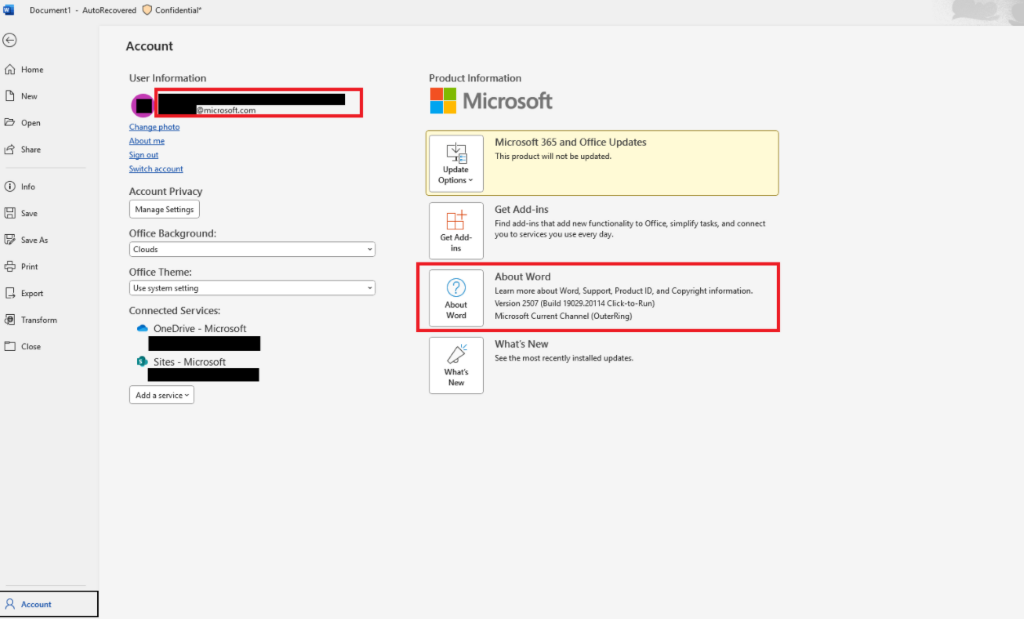Click the Home house icon
Image resolution: width=1024 pixels, height=619 pixels.
pos(10,69)
